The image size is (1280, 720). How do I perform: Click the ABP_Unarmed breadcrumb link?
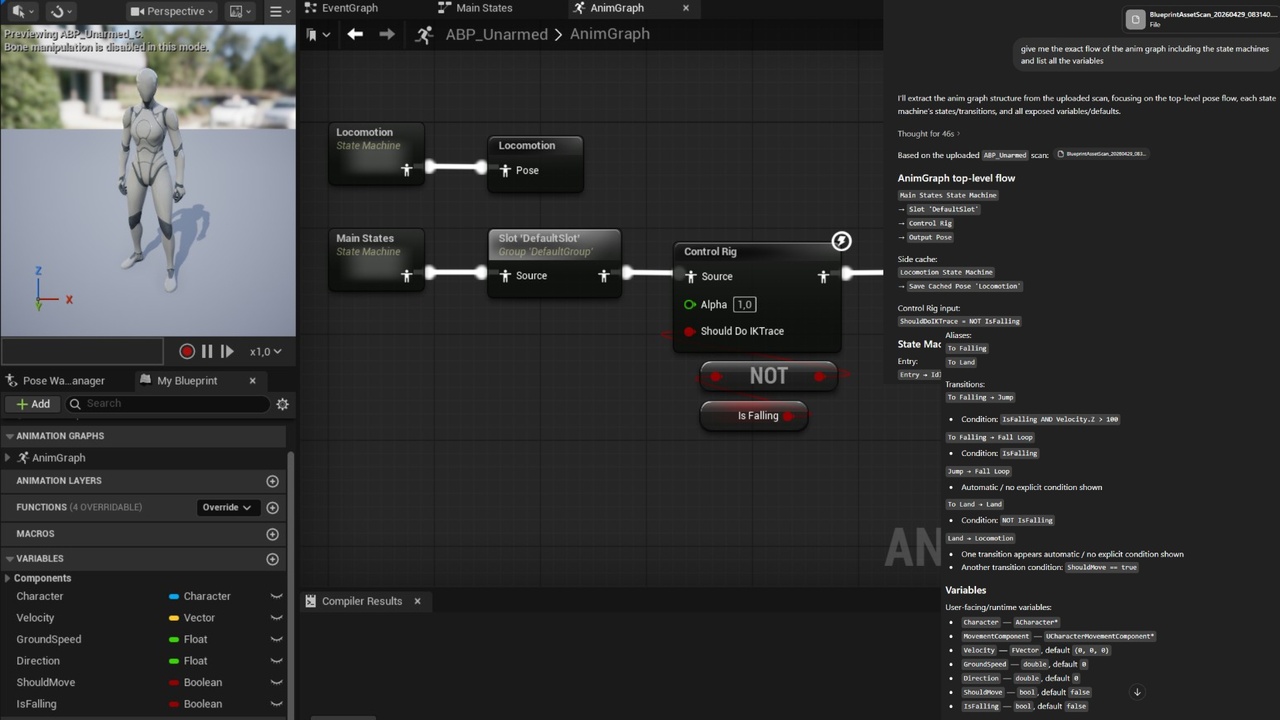point(496,34)
